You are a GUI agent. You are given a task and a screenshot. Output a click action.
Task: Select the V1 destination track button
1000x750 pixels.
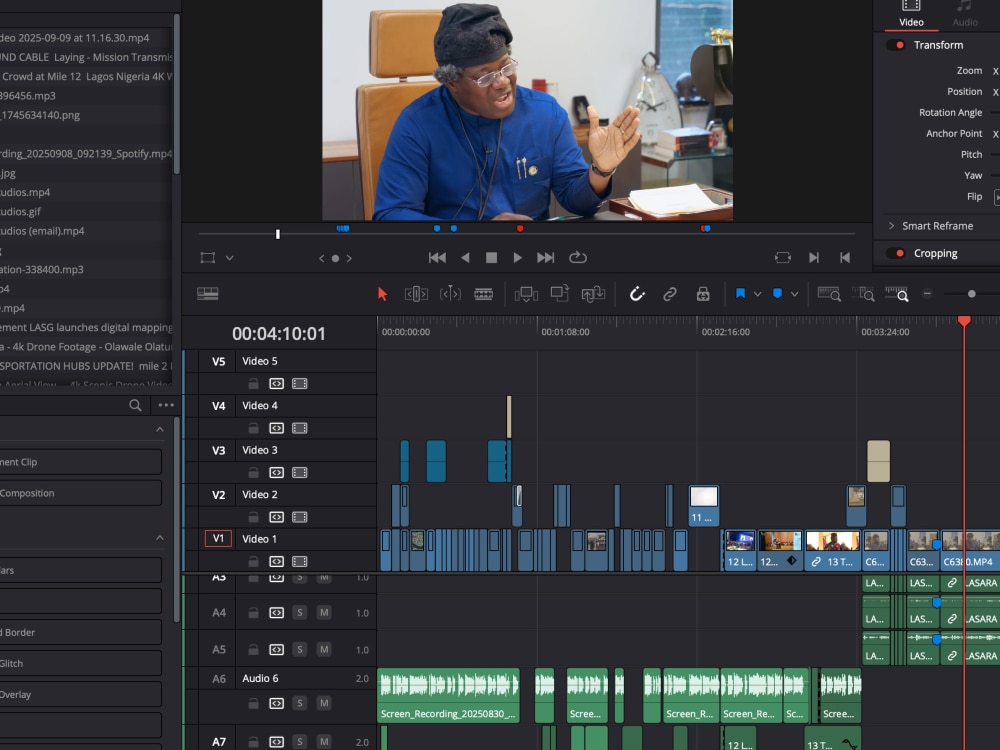218,539
